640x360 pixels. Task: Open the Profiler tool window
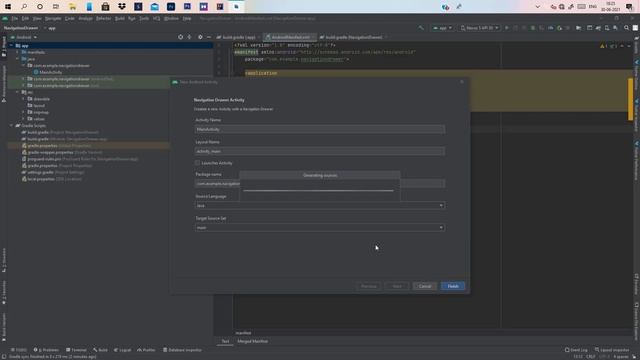click(x=147, y=350)
